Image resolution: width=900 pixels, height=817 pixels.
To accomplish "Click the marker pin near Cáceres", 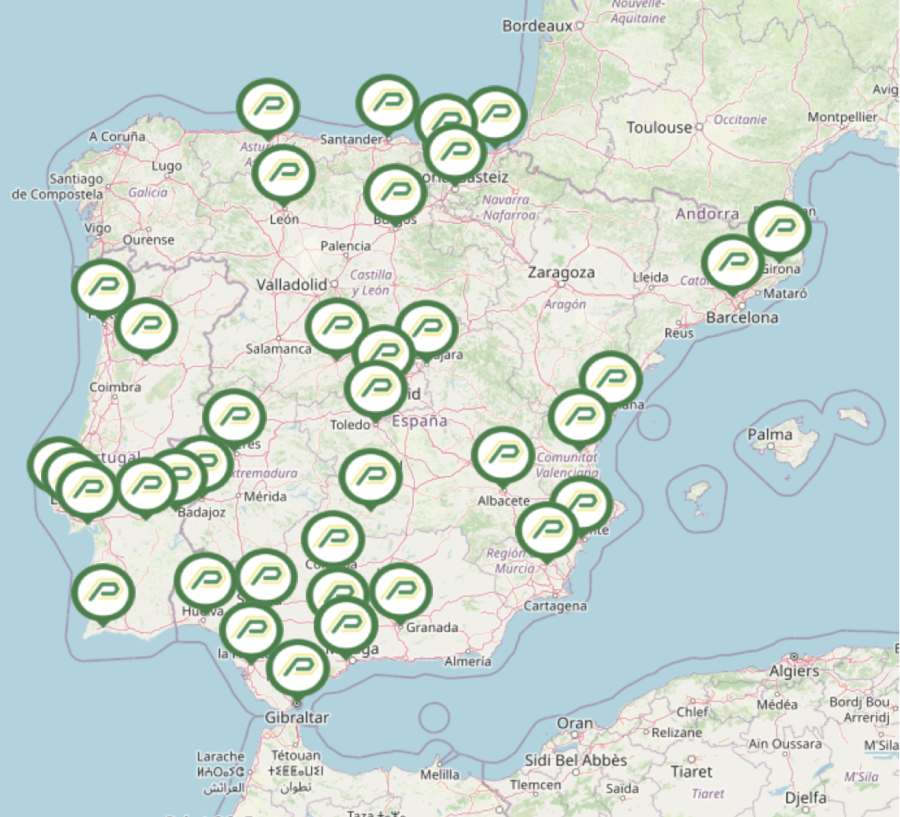I will point(234,417).
